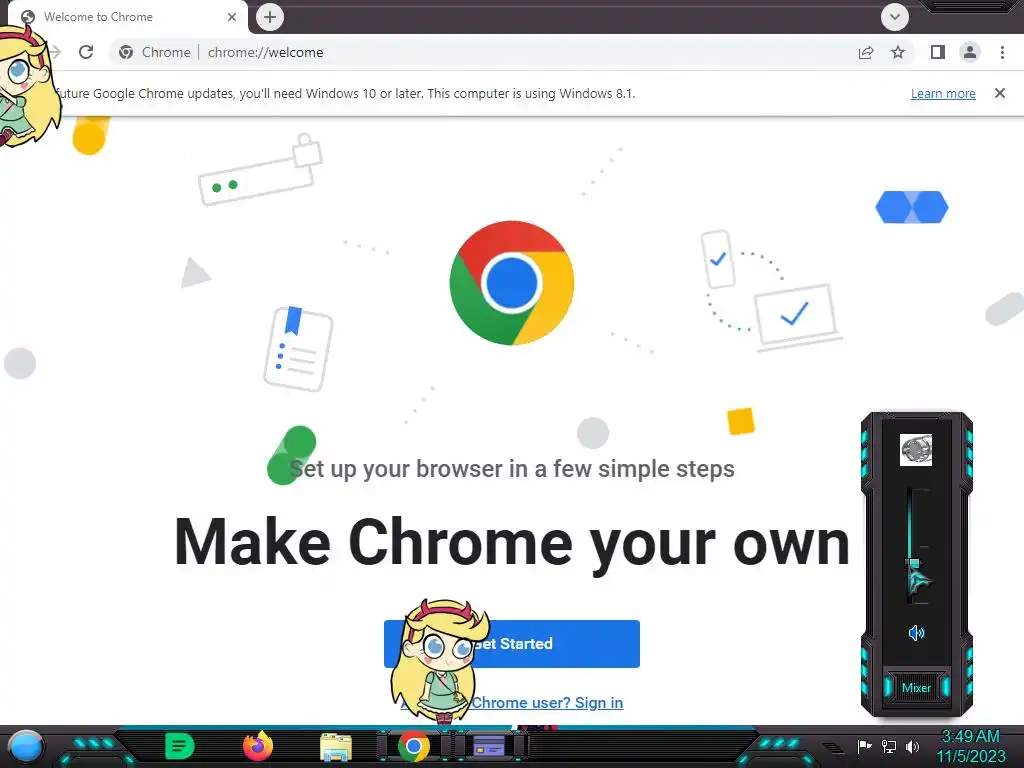Open the network tray icon
The width and height of the screenshot is (1024, 768).
(889, 746)
